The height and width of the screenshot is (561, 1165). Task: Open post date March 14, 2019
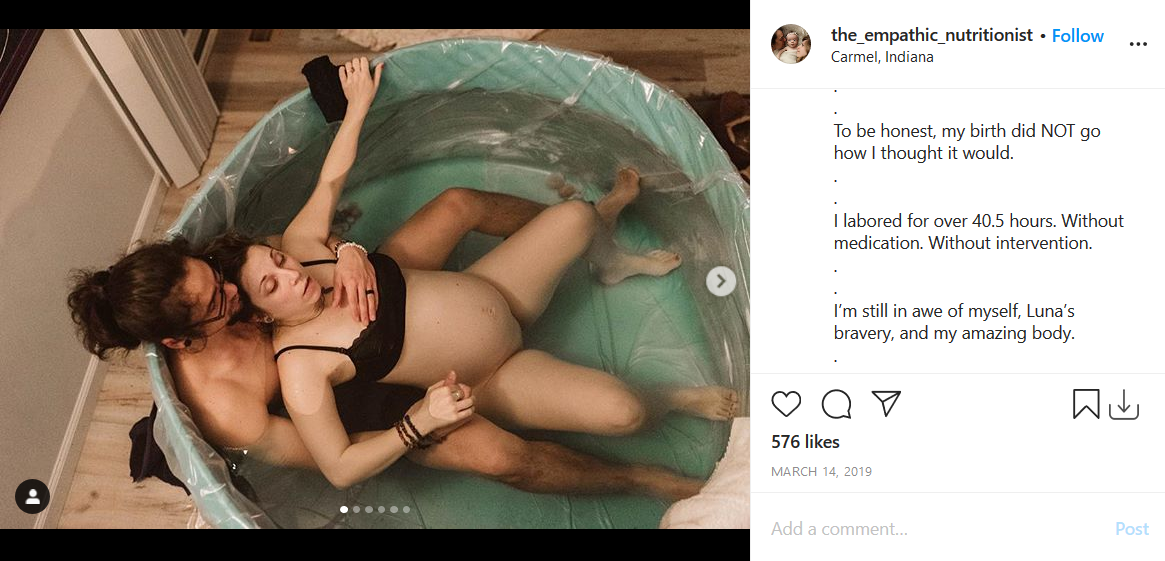point(821,471)
